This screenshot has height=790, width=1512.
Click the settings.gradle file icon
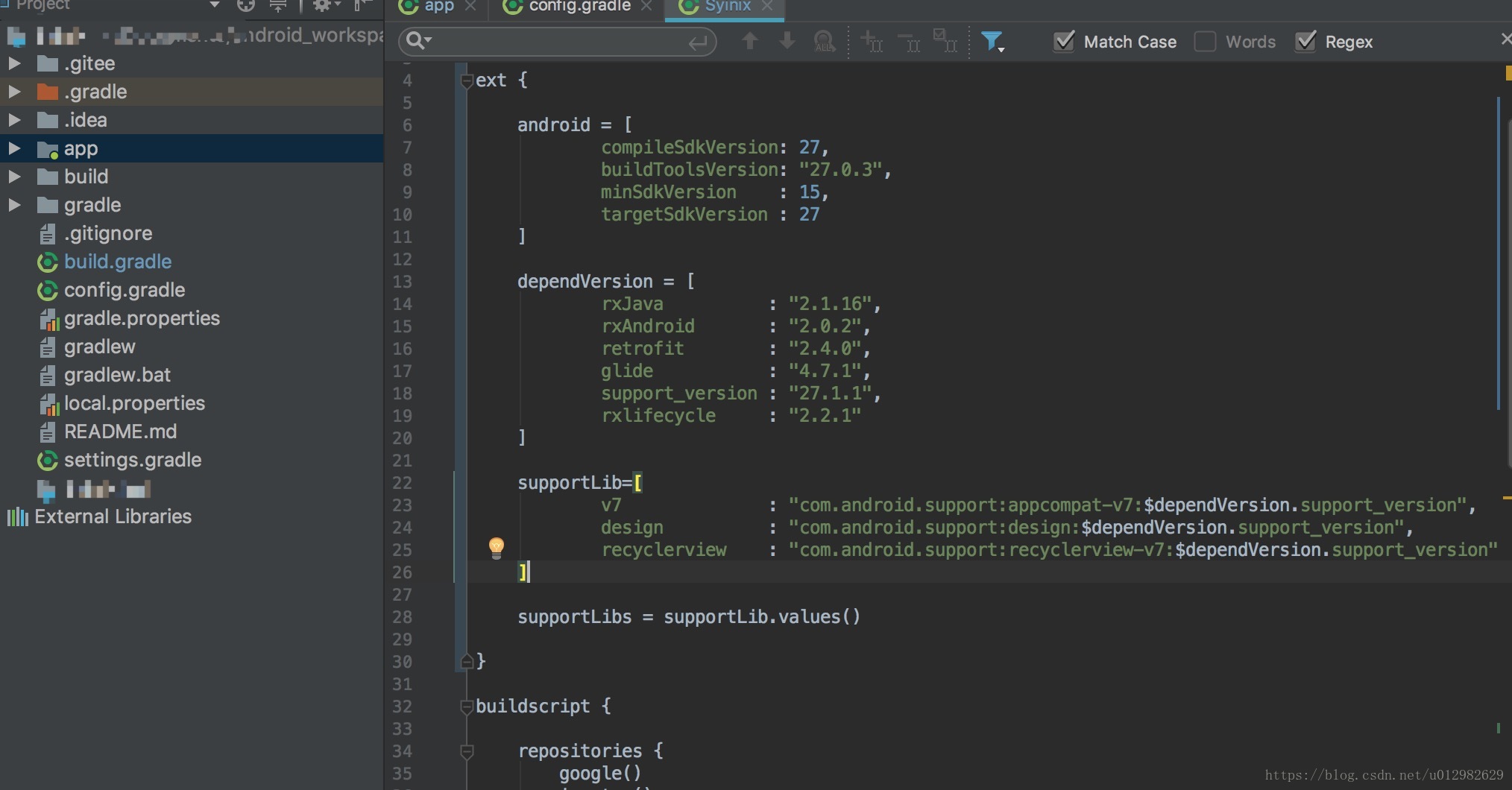click(x=48, y=460)
